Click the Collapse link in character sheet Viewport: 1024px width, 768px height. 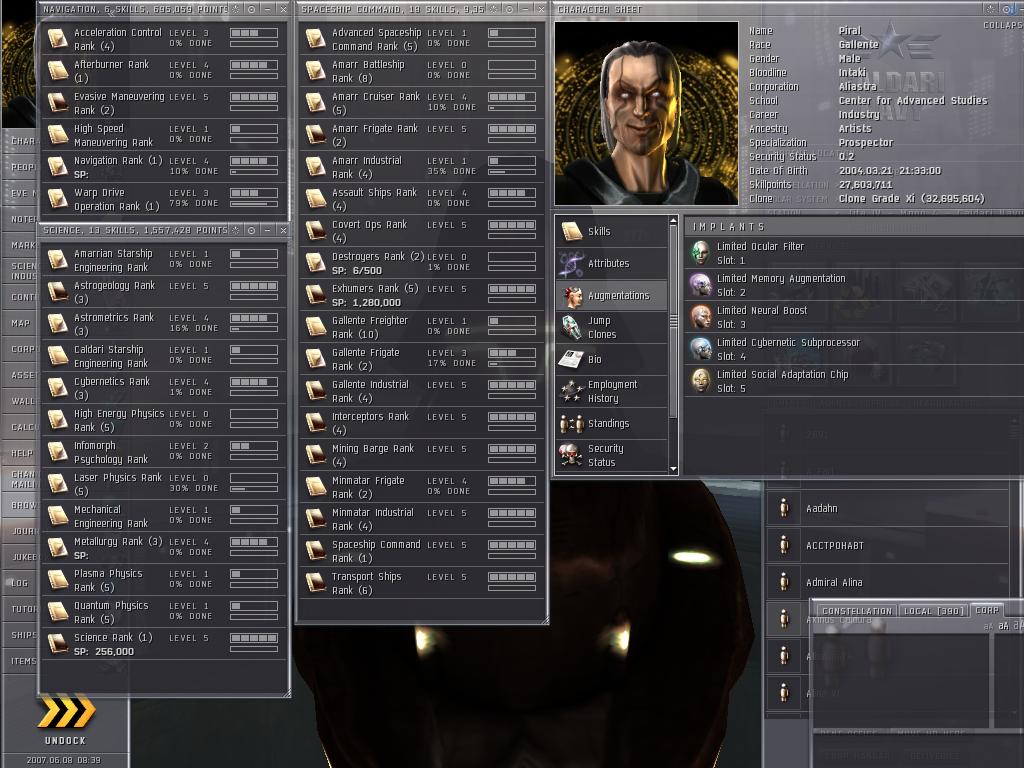click(1003, 25)
